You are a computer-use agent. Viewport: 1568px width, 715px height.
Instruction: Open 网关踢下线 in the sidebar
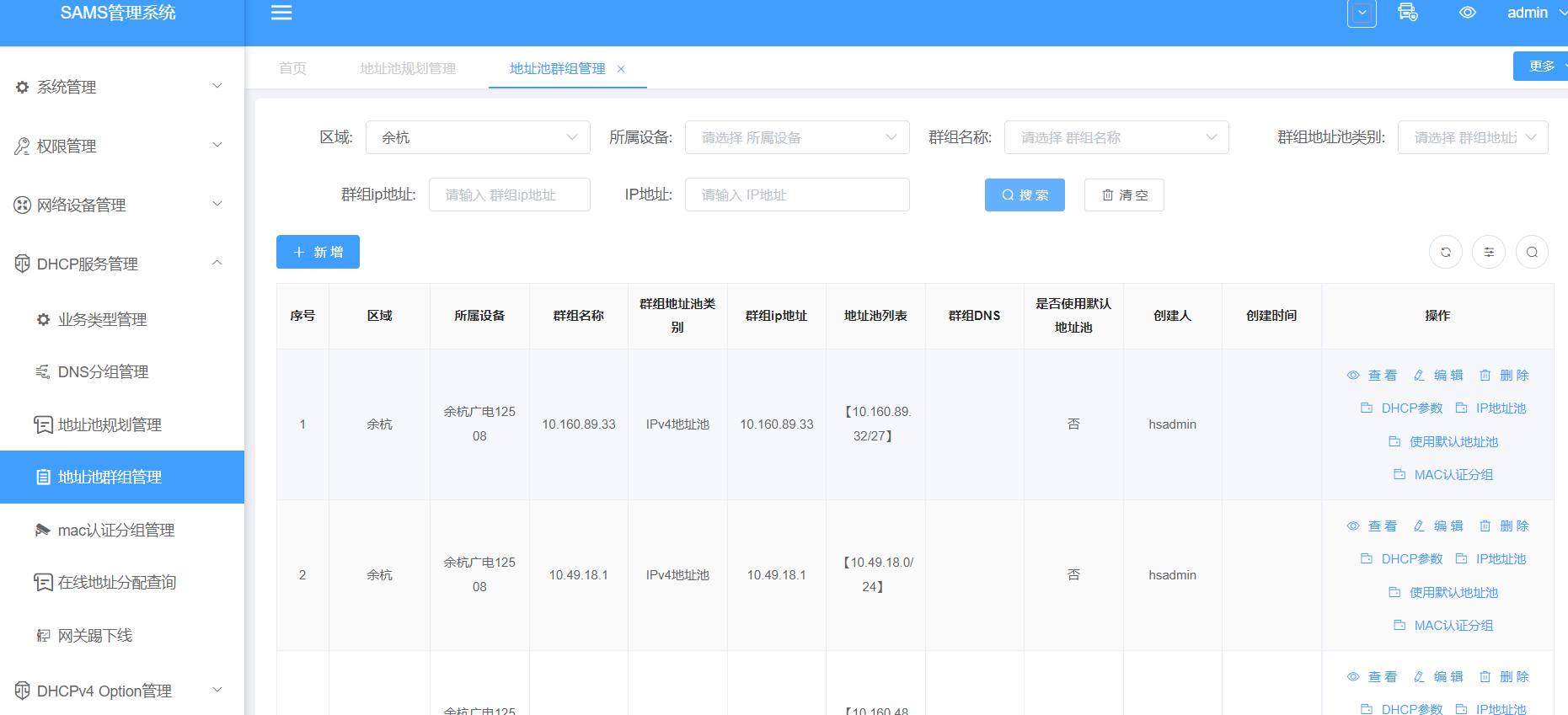[122, 635]
